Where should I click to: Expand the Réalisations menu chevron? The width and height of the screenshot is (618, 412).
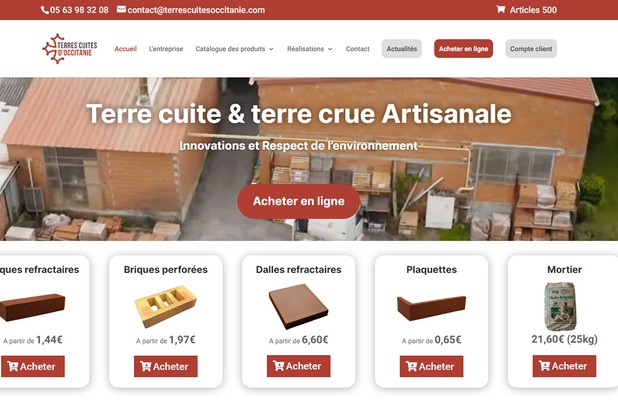[x=330, y=49]
